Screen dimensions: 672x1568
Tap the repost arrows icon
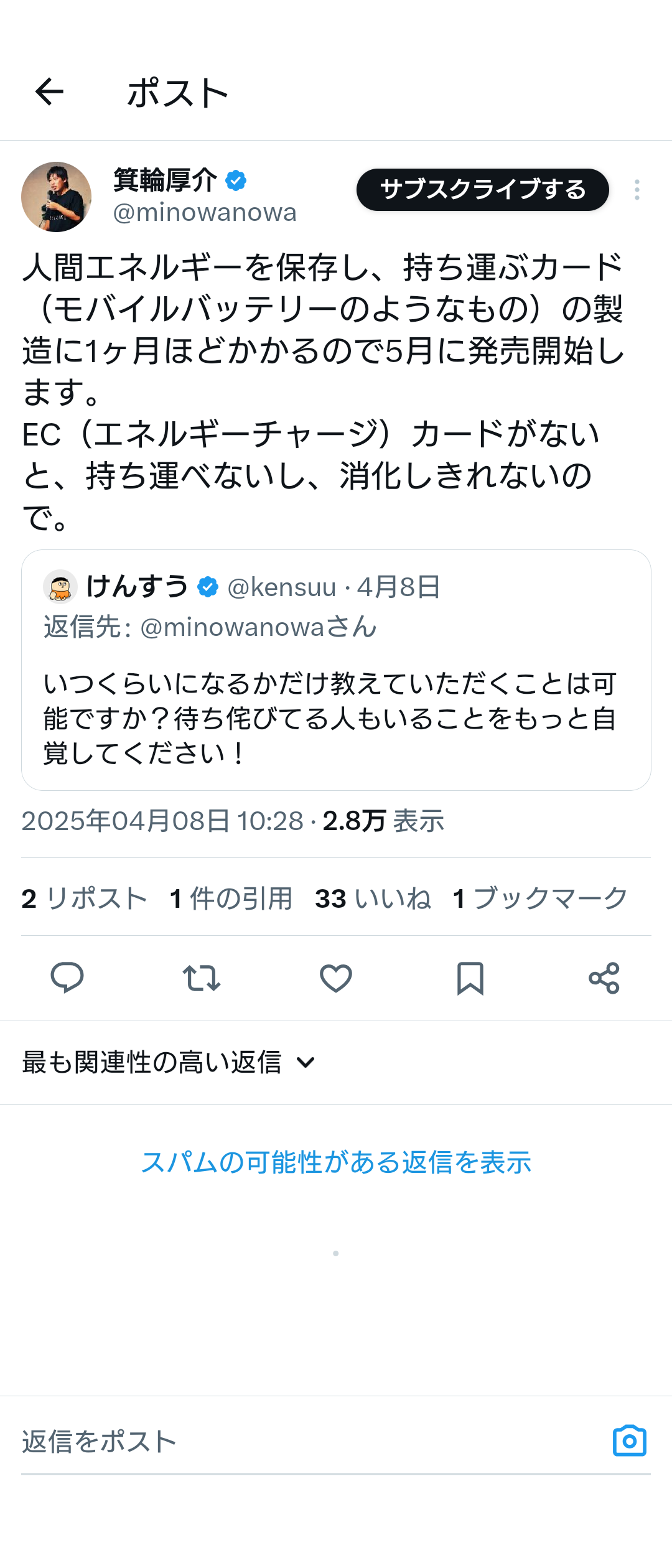pyautogui.click(x=202, y=978)
